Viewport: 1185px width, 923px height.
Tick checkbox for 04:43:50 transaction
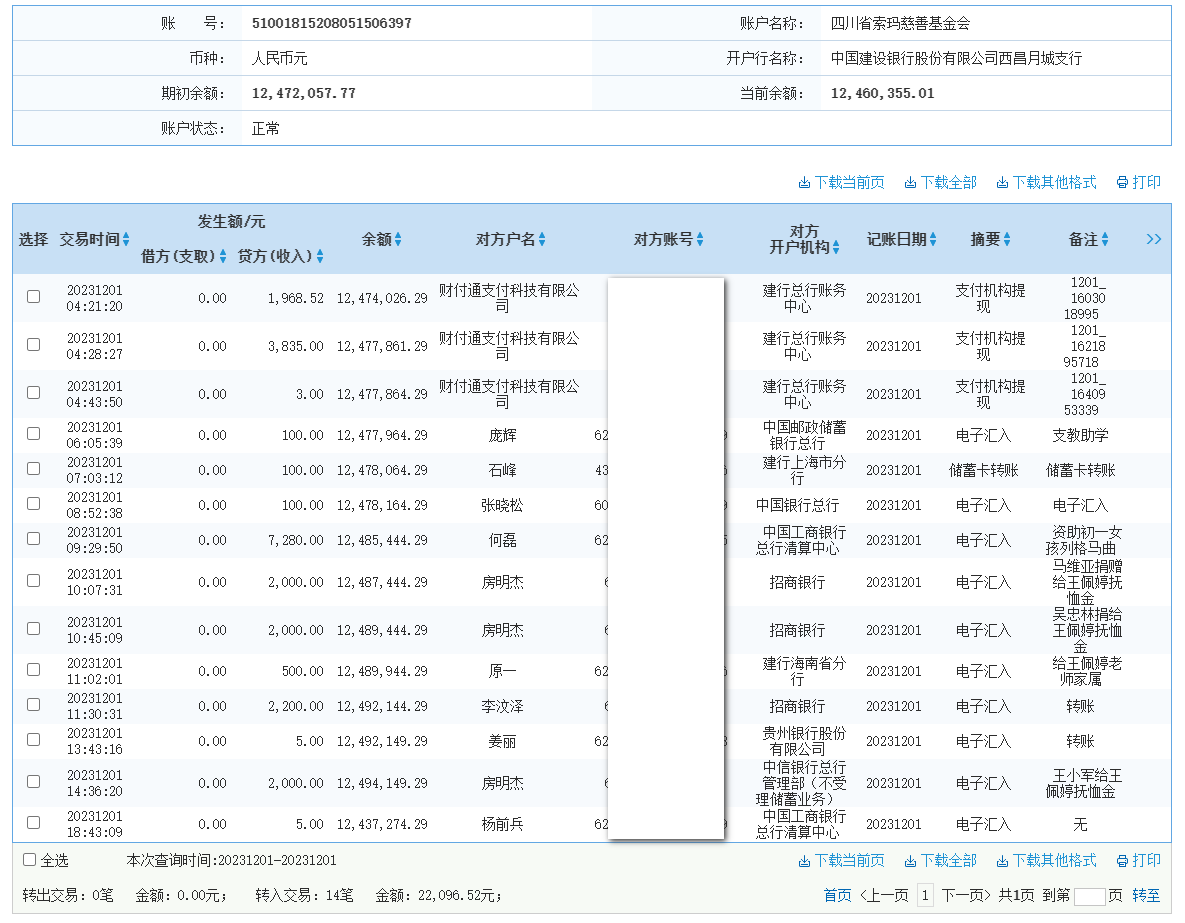(33, 392)
